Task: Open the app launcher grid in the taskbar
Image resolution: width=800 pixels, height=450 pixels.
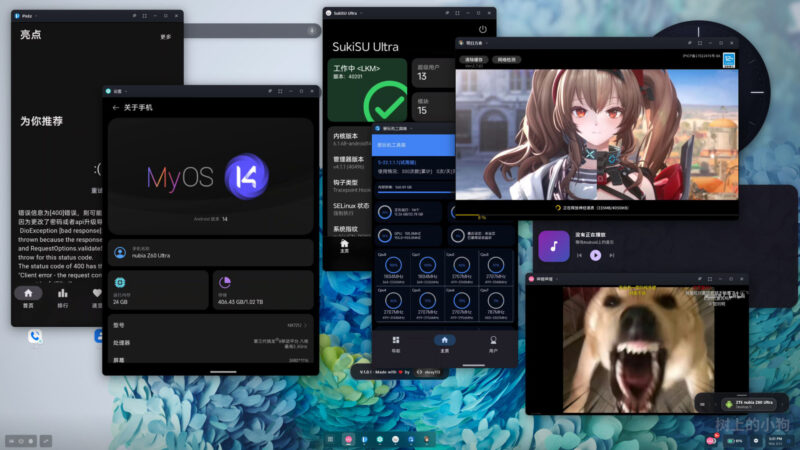Action: pyautogui.click(x=330, y=439)
